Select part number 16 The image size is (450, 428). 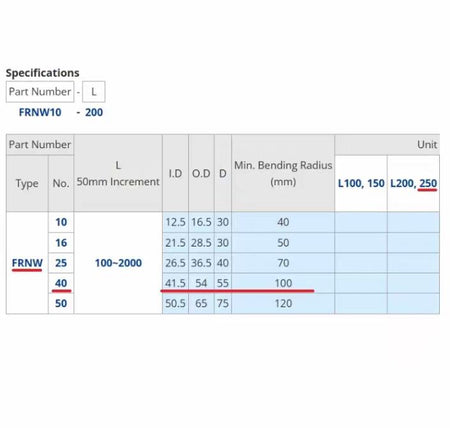(x=61, y=242)
